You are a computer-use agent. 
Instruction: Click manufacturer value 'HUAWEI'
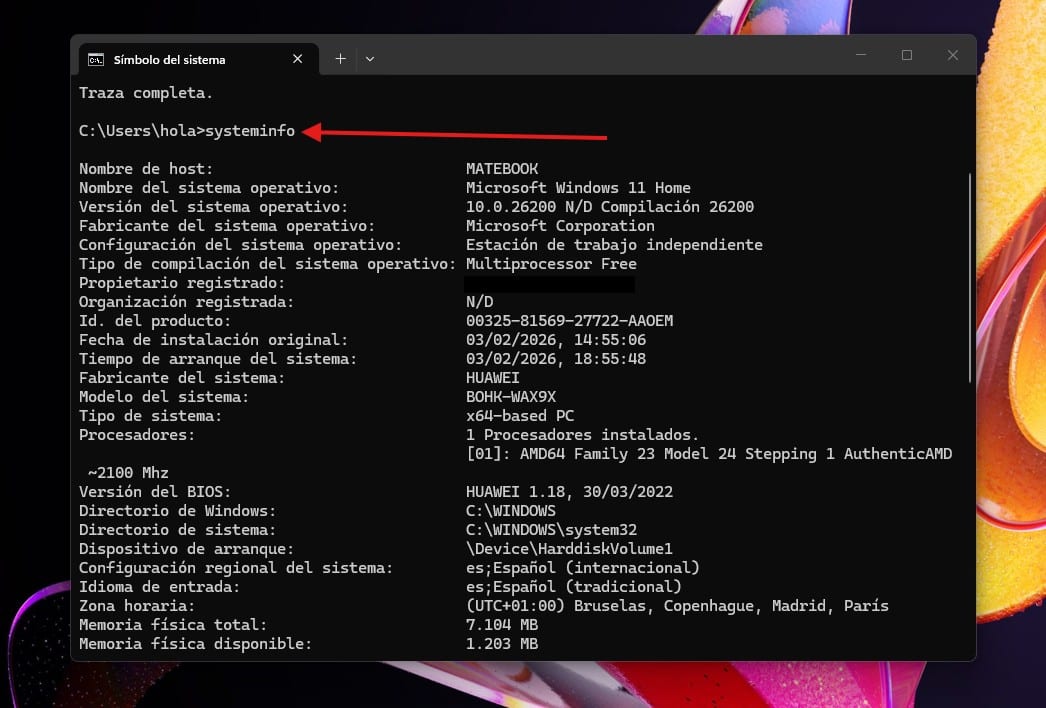(x=492, y=378)
